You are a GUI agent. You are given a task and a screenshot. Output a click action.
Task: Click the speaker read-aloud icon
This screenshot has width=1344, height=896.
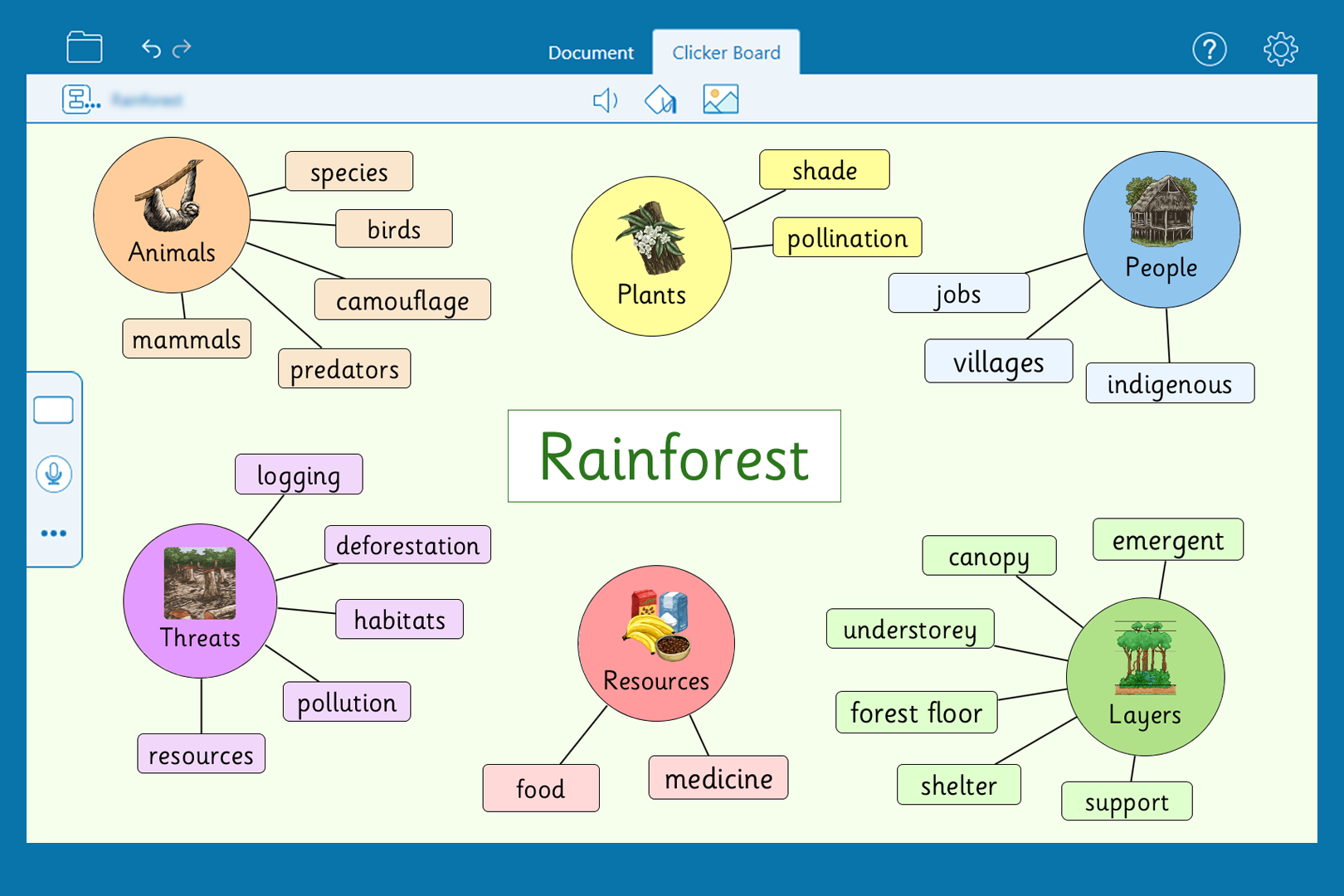(605, 100)
